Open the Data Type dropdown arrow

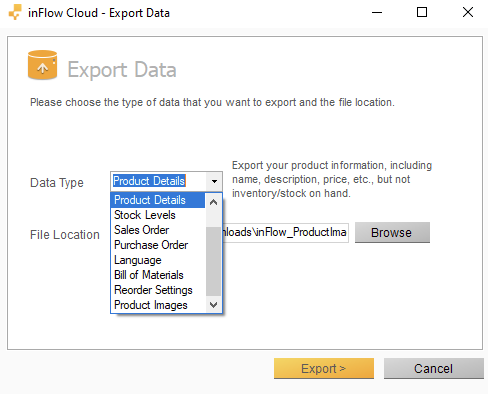point(214,181)
